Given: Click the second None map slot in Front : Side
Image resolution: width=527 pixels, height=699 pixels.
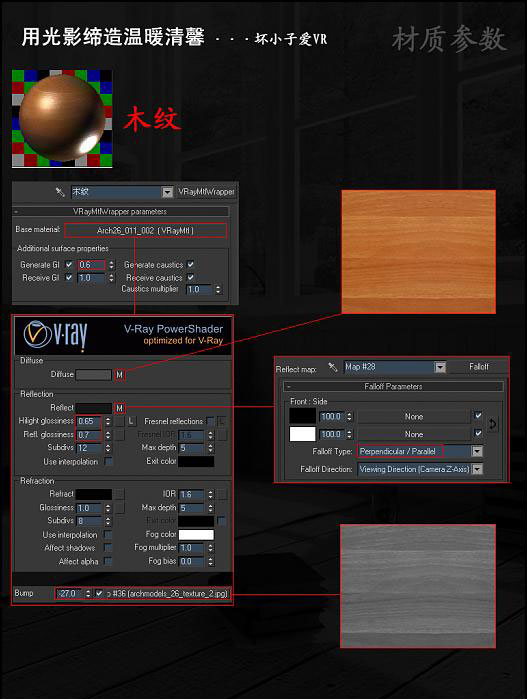Looking at the screenshot, I should [414, 434].
